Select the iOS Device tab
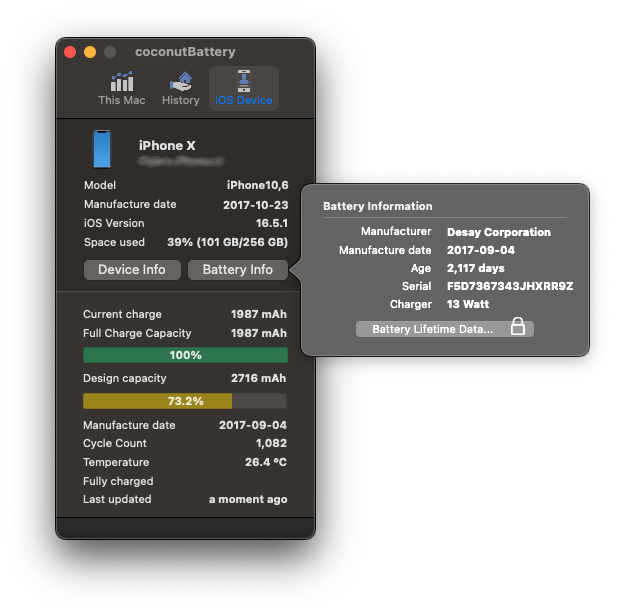The height and width of the screenshot is (613, 625). [x=244, y=88]
